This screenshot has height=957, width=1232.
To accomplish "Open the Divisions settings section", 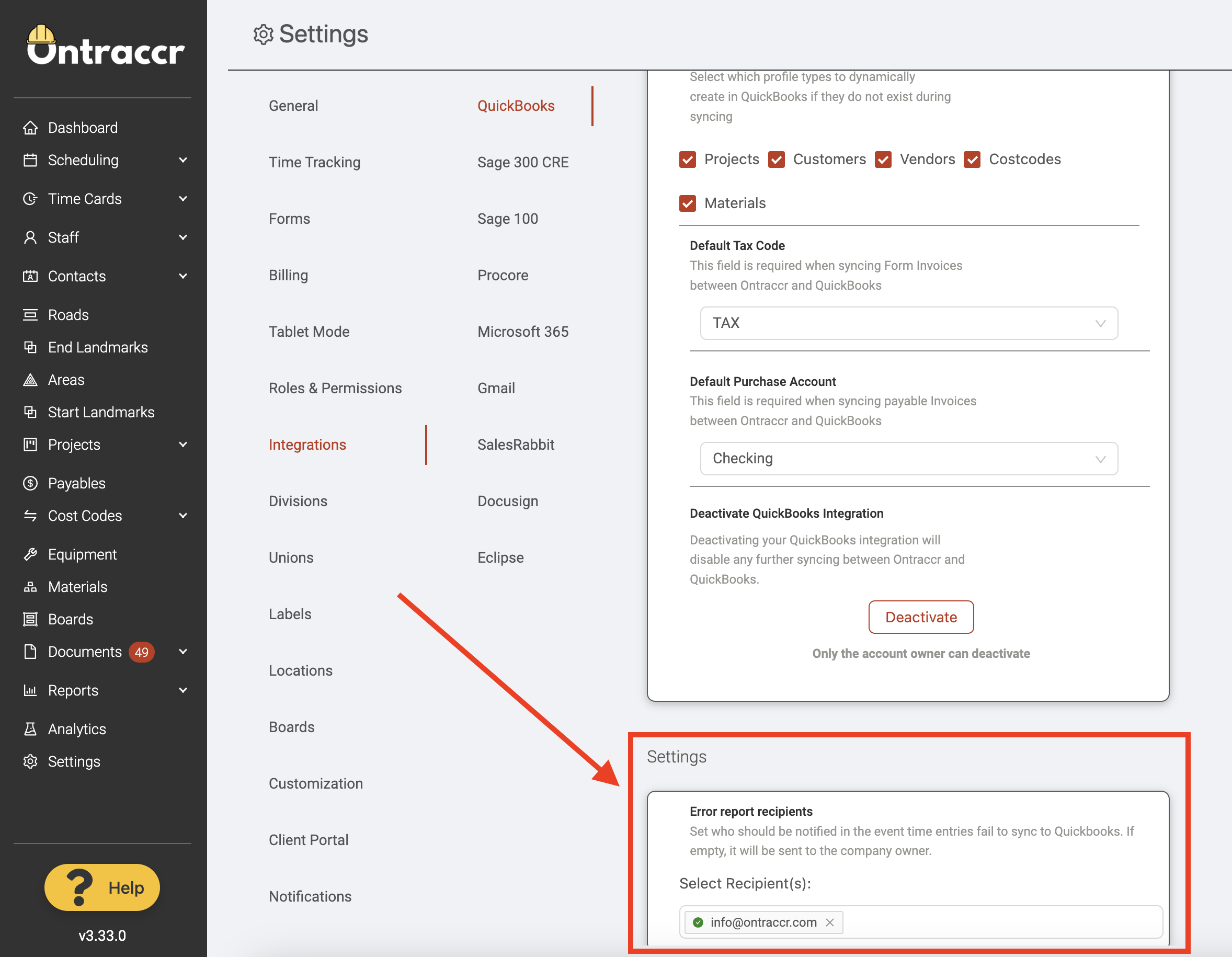I will [298, 501].
